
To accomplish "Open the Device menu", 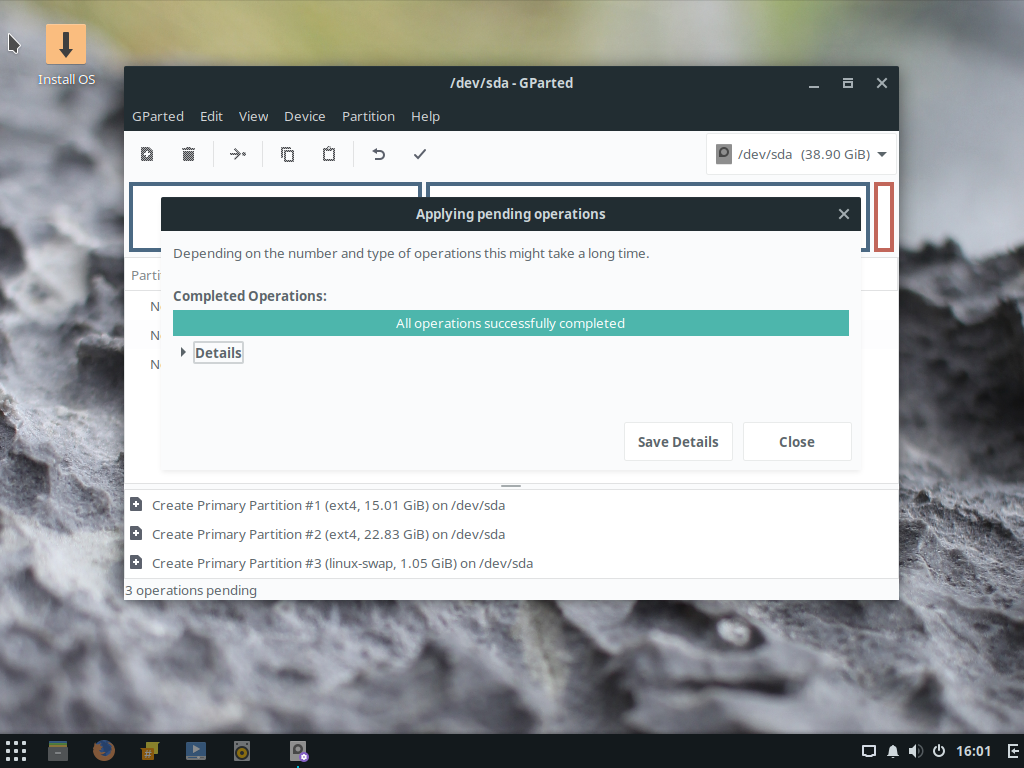I will (304, 116).
